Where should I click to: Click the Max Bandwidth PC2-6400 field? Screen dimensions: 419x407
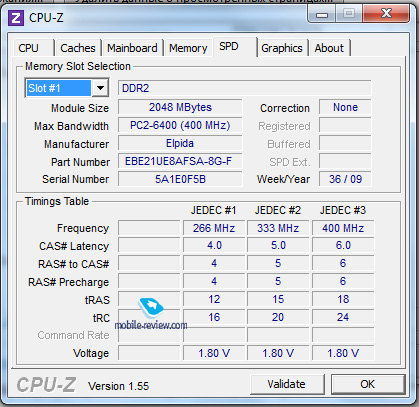[x=180, y=125]
